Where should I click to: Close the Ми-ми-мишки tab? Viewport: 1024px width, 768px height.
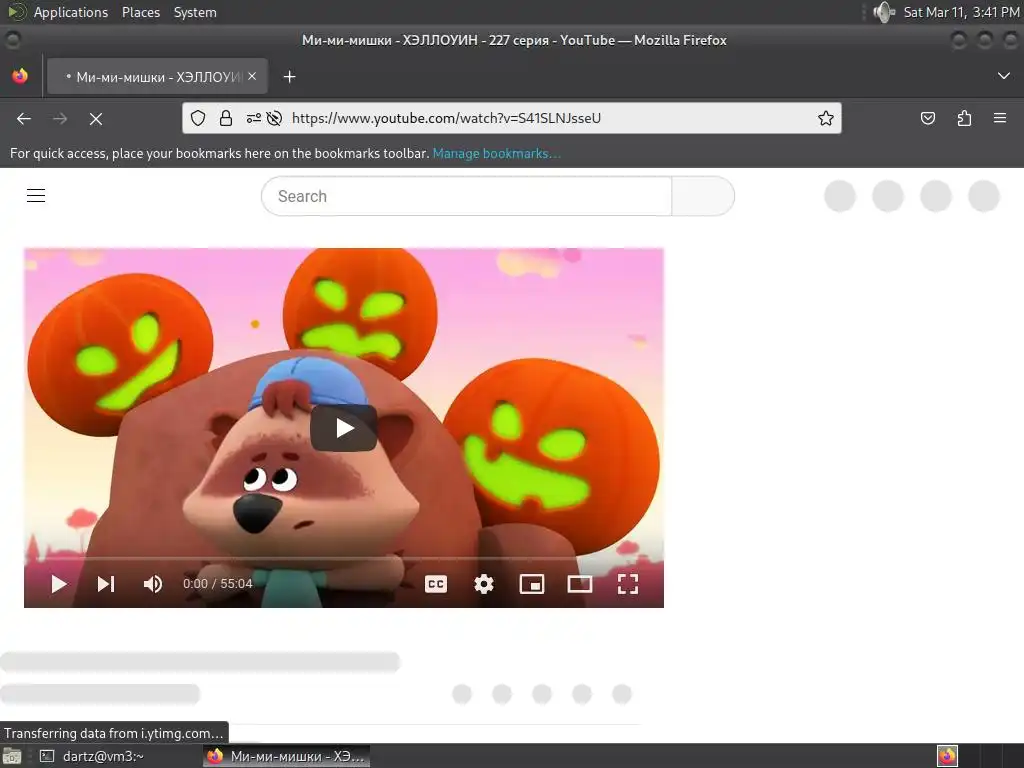click(252, 76)
